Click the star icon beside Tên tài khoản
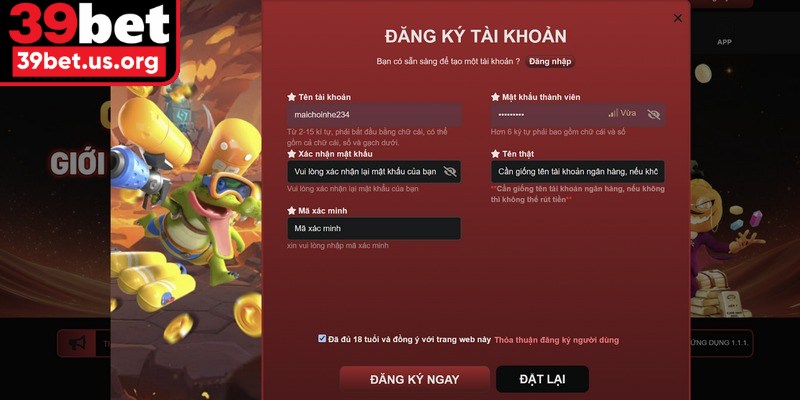 [291, 97]
